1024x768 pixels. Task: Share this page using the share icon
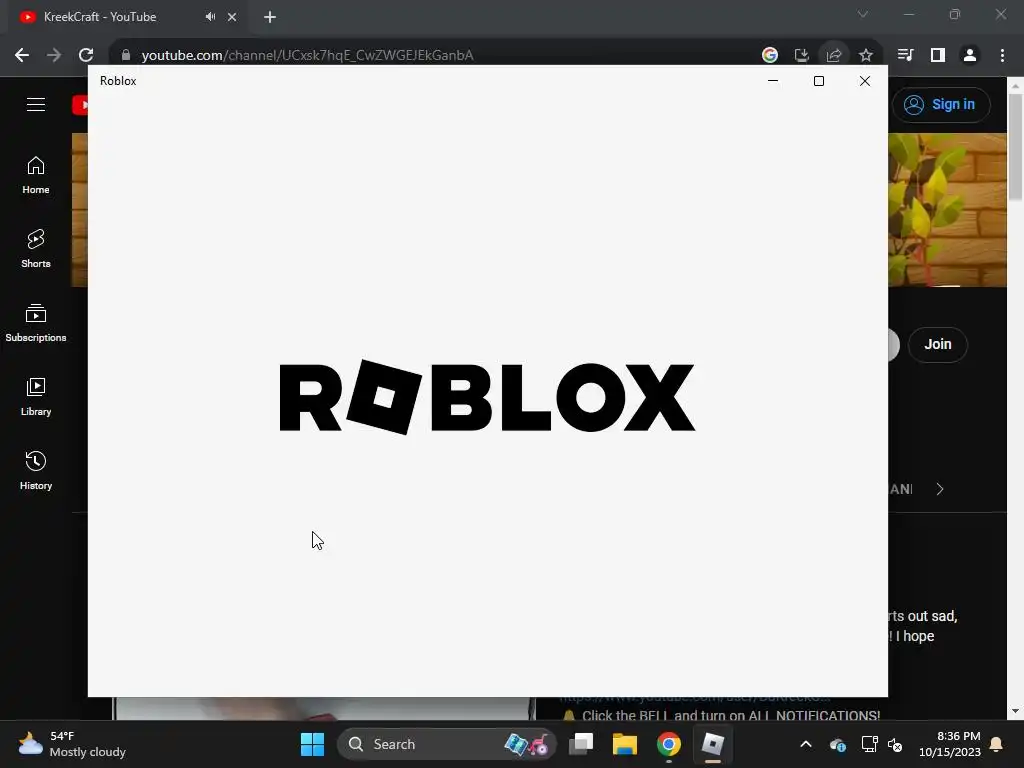[x=833, y=55]
